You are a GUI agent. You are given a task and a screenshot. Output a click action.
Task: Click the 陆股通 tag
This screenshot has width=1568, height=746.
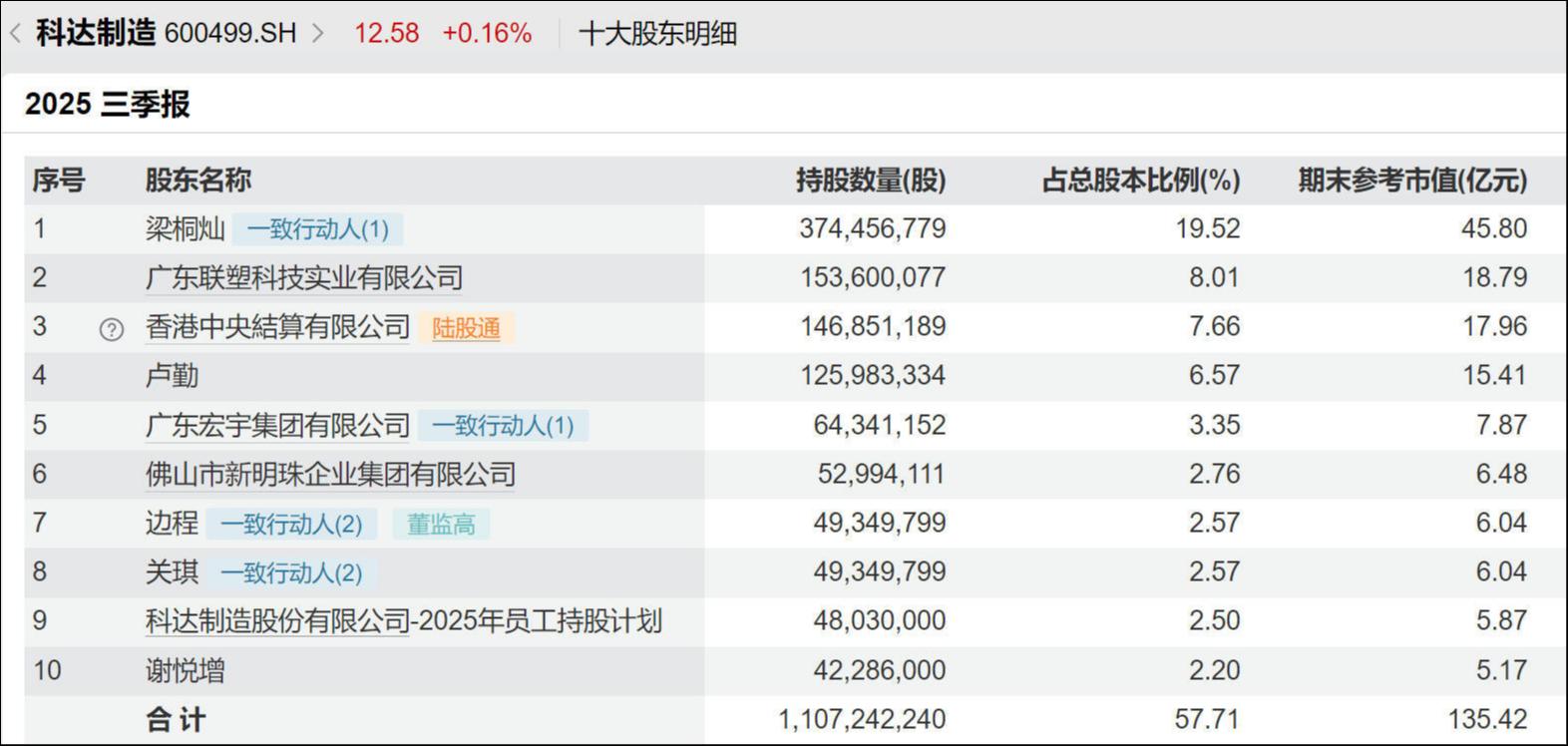[x=467, y=328]
